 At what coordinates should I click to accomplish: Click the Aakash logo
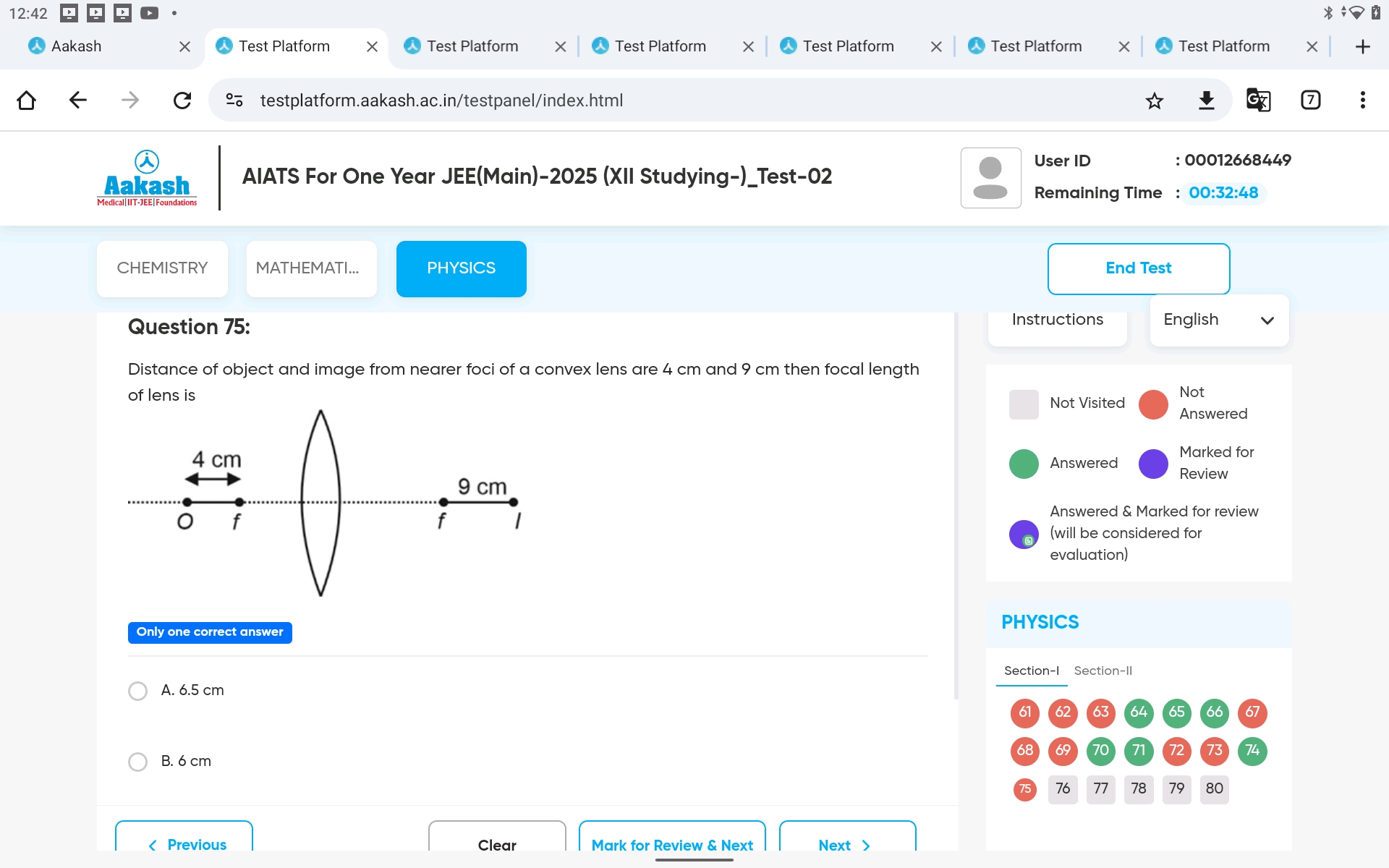(x=147, y=178)
